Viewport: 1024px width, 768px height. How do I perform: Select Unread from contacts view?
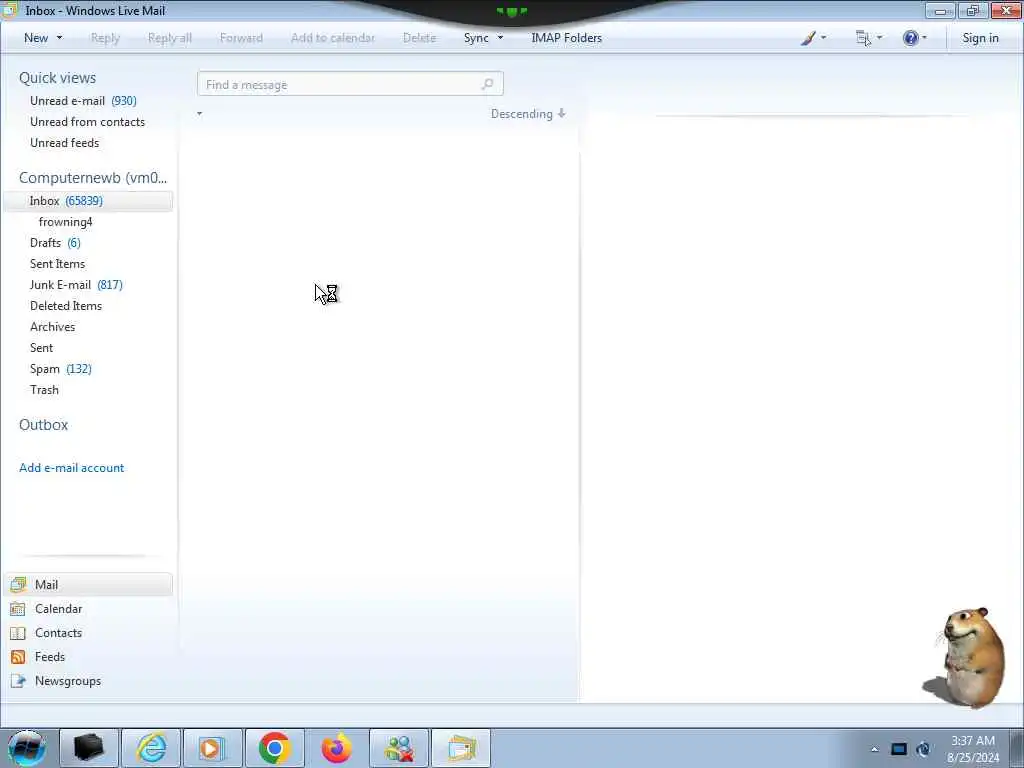click(x=88, y=121)
